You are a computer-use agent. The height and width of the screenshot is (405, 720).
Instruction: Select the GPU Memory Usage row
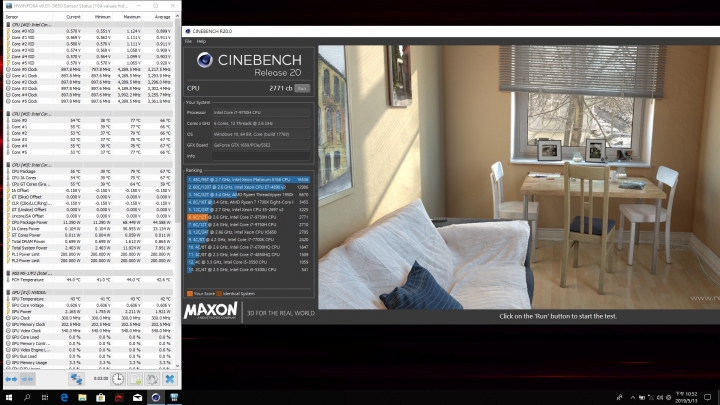click(x=89, y=363)
